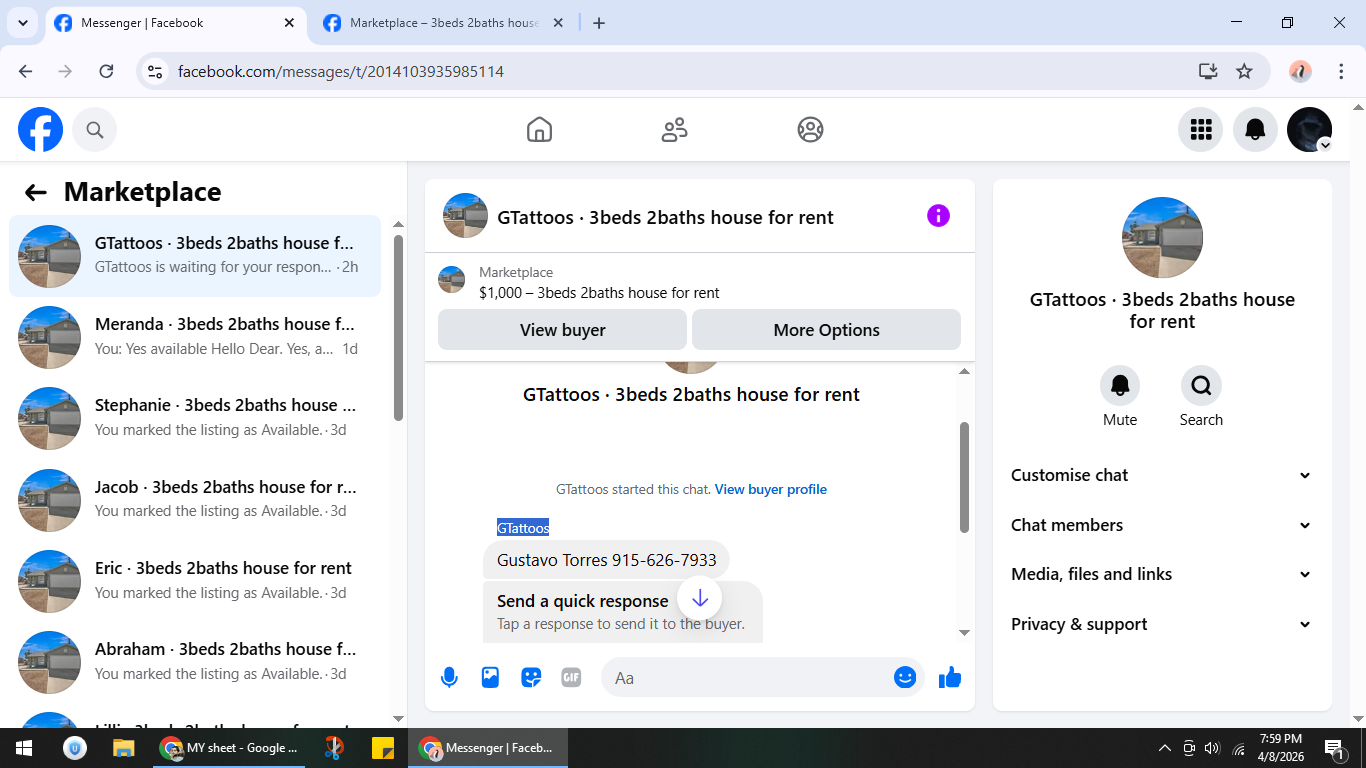Mute this conversation with the bell icon

(x=1120, y=385)
